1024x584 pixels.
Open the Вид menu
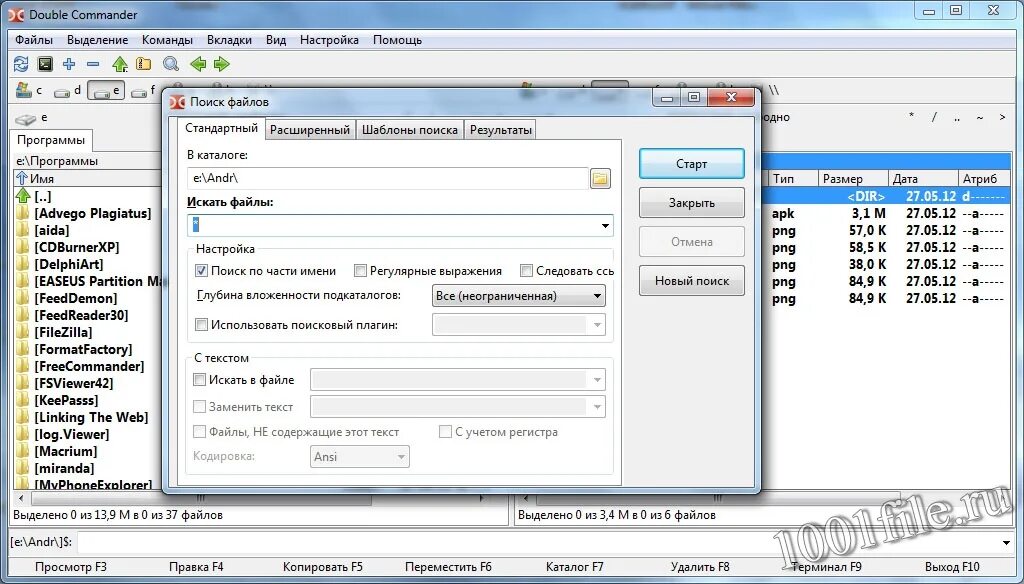coord(276,40)
